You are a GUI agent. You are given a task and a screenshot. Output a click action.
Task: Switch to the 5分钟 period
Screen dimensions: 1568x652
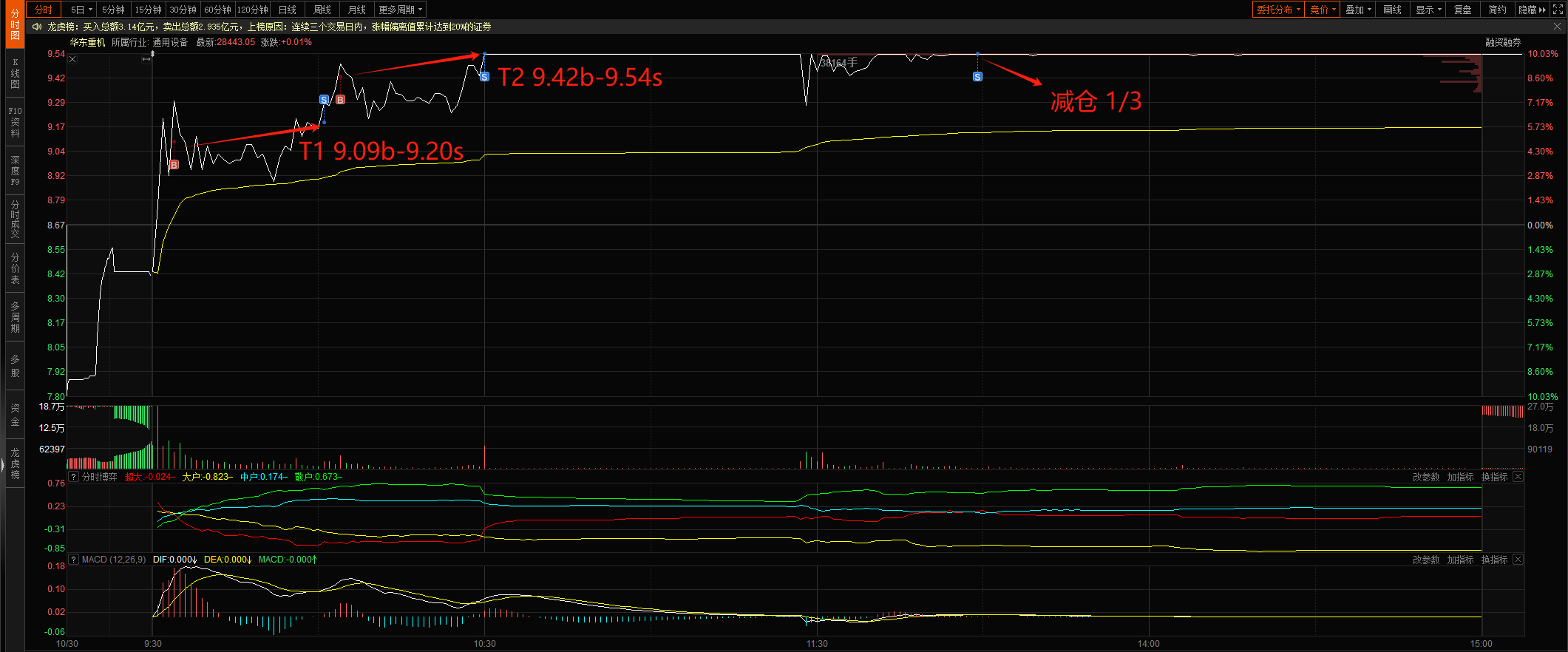click(113, 10)
